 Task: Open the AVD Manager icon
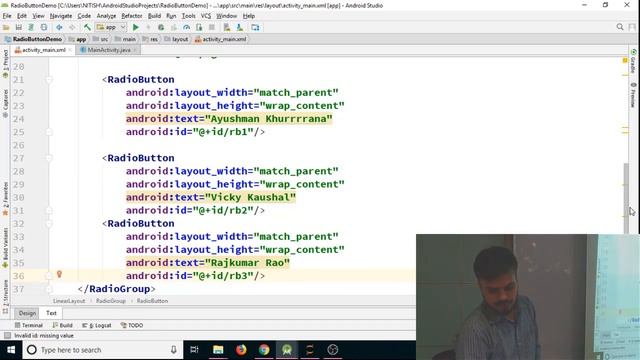pos(227,27)
